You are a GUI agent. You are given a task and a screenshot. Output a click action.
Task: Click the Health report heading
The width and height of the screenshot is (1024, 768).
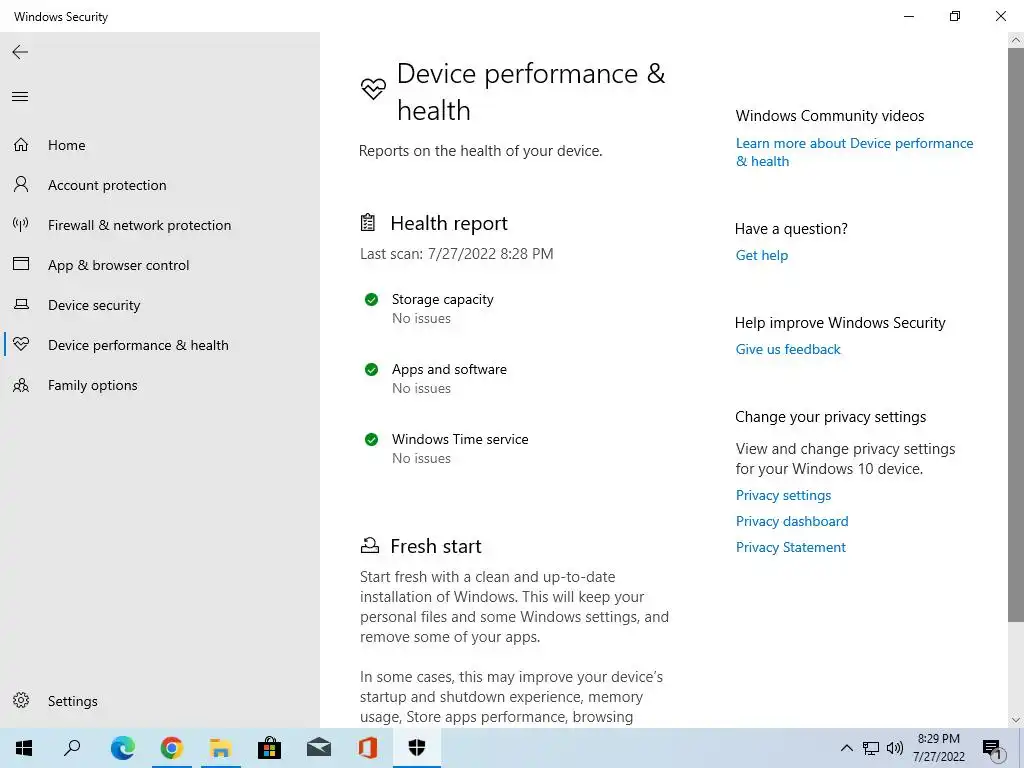(x=449, y=223)
